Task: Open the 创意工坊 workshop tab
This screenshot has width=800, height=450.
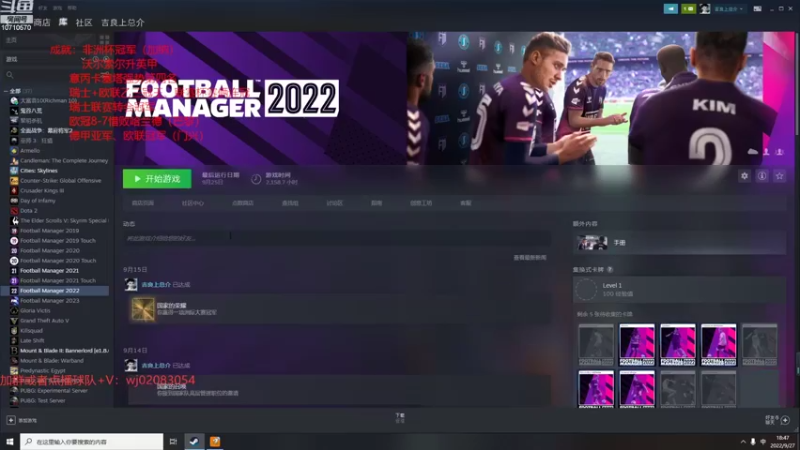Action: pos(421,203)
